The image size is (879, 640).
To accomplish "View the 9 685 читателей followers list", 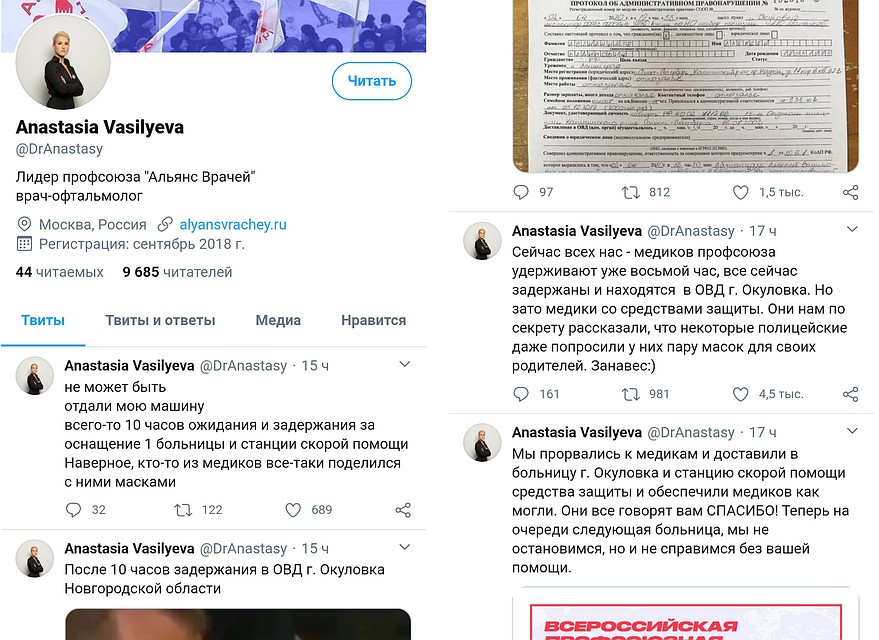I will tap(177, 272).
